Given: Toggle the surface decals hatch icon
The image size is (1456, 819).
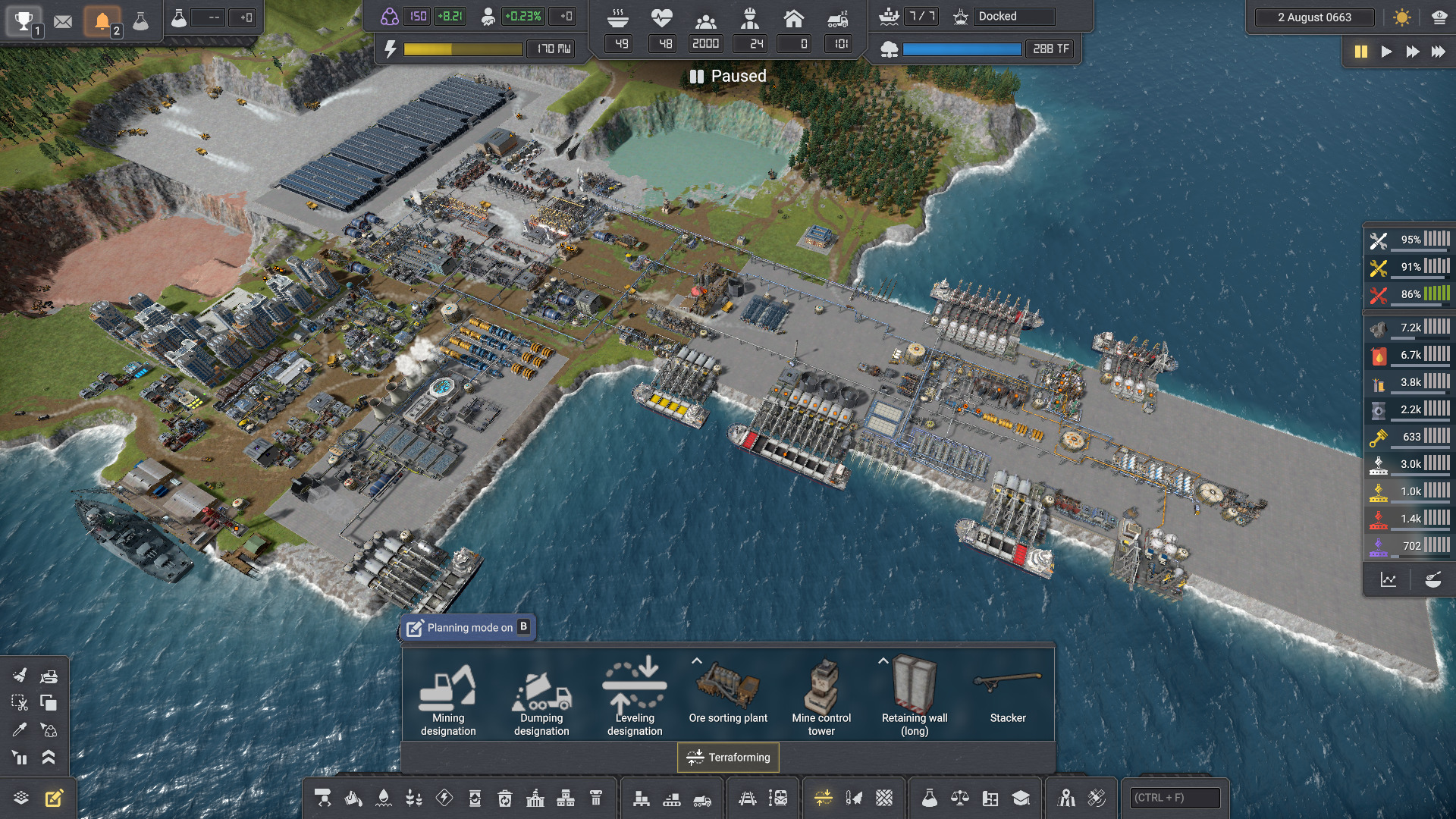Looking at the screenshot, I should coord(884,798).
